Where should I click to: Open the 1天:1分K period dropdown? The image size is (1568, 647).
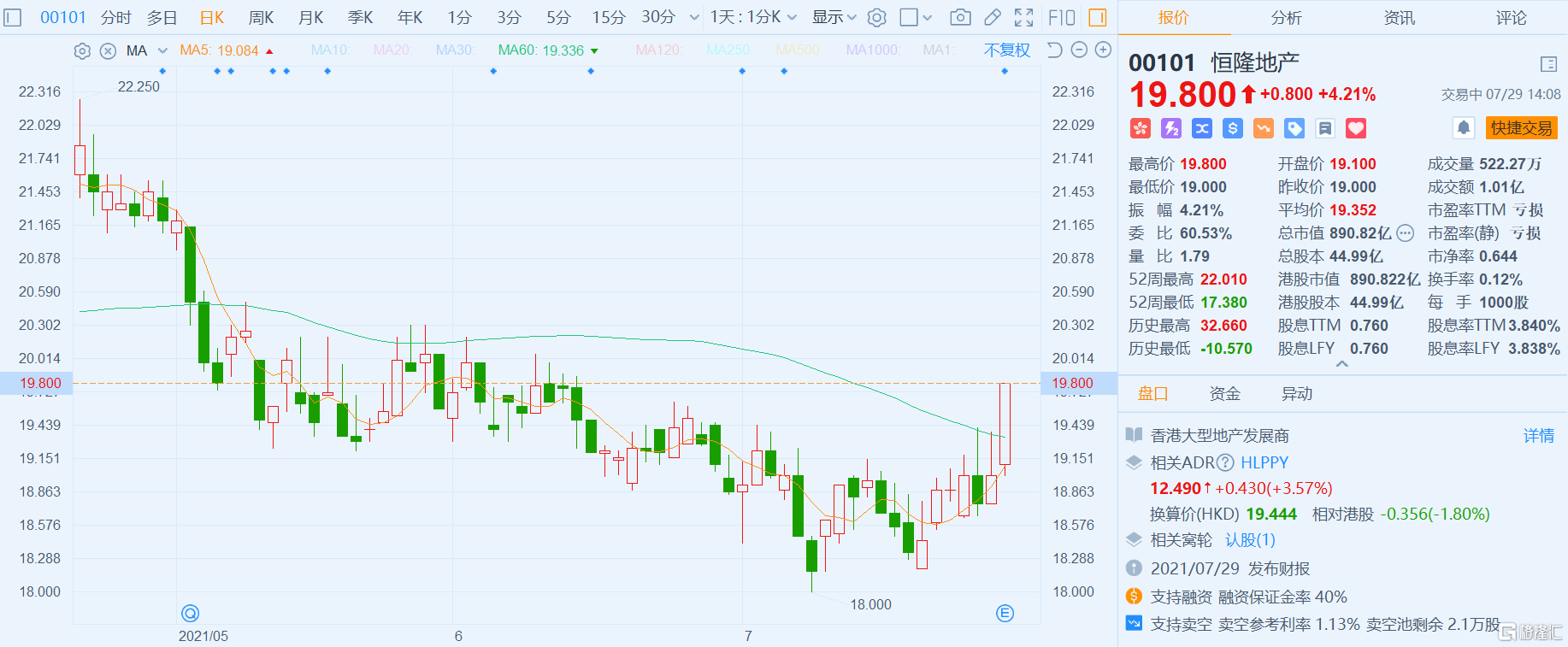point(753,17)
